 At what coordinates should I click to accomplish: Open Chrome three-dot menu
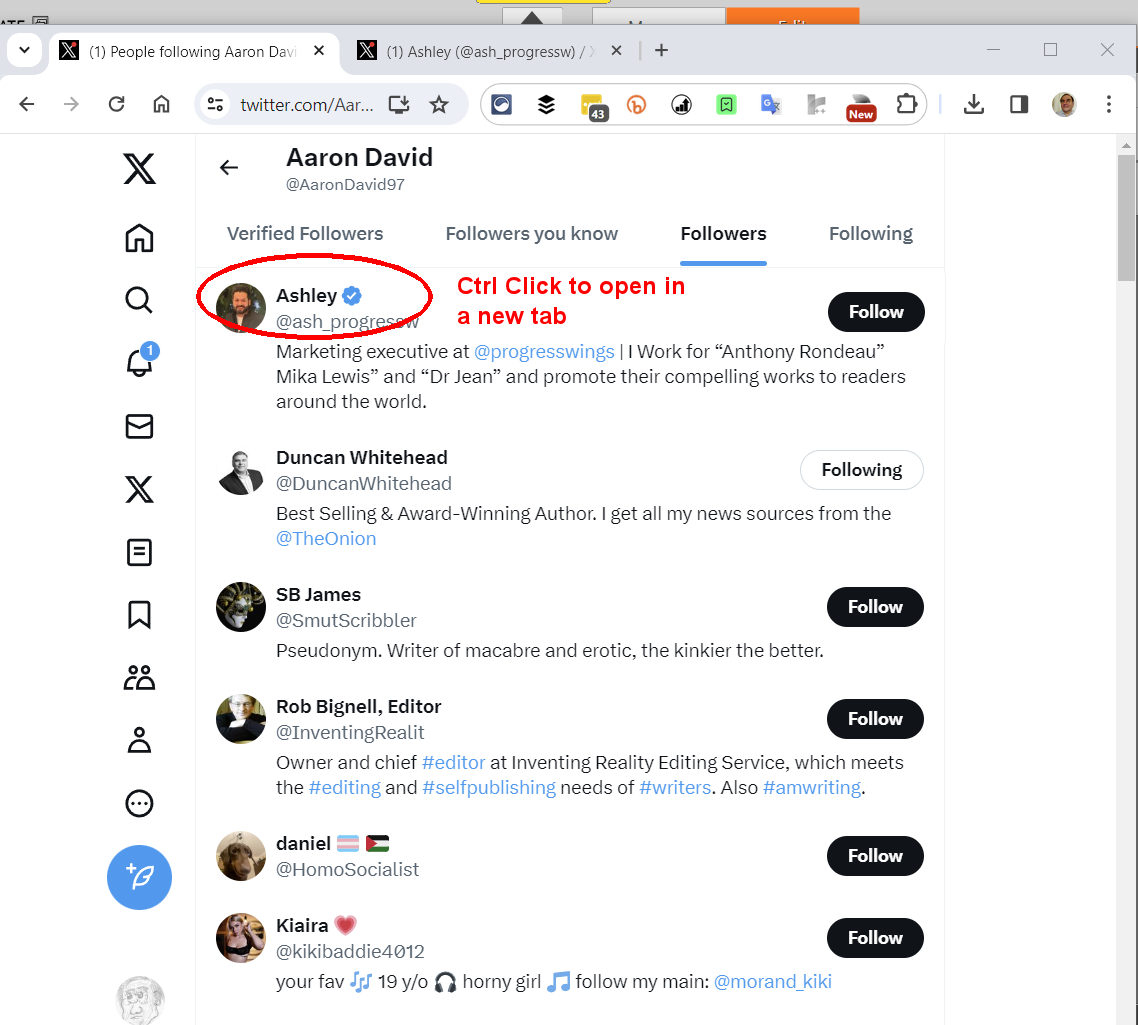coord(1108,104)
